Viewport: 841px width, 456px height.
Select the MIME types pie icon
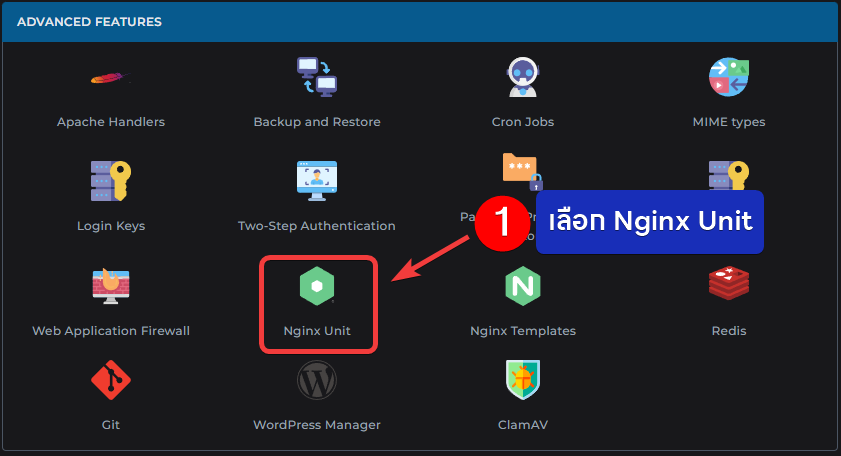[x=729, y=77]
